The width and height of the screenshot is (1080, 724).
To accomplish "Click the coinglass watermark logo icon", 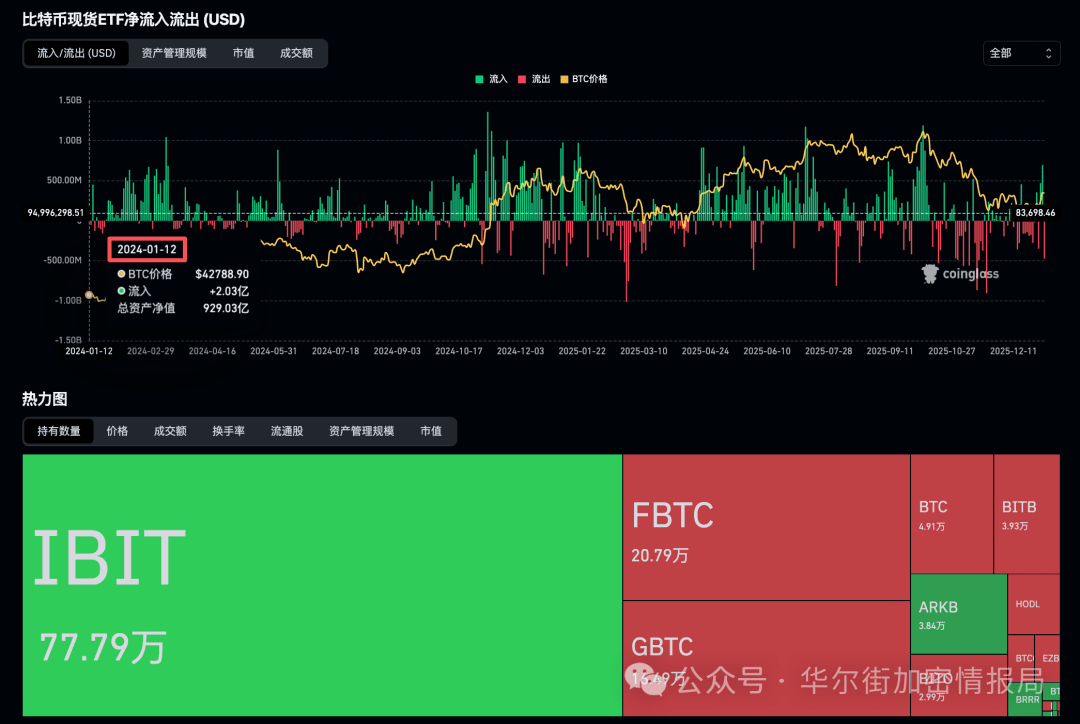I will [x=929, y=273].
